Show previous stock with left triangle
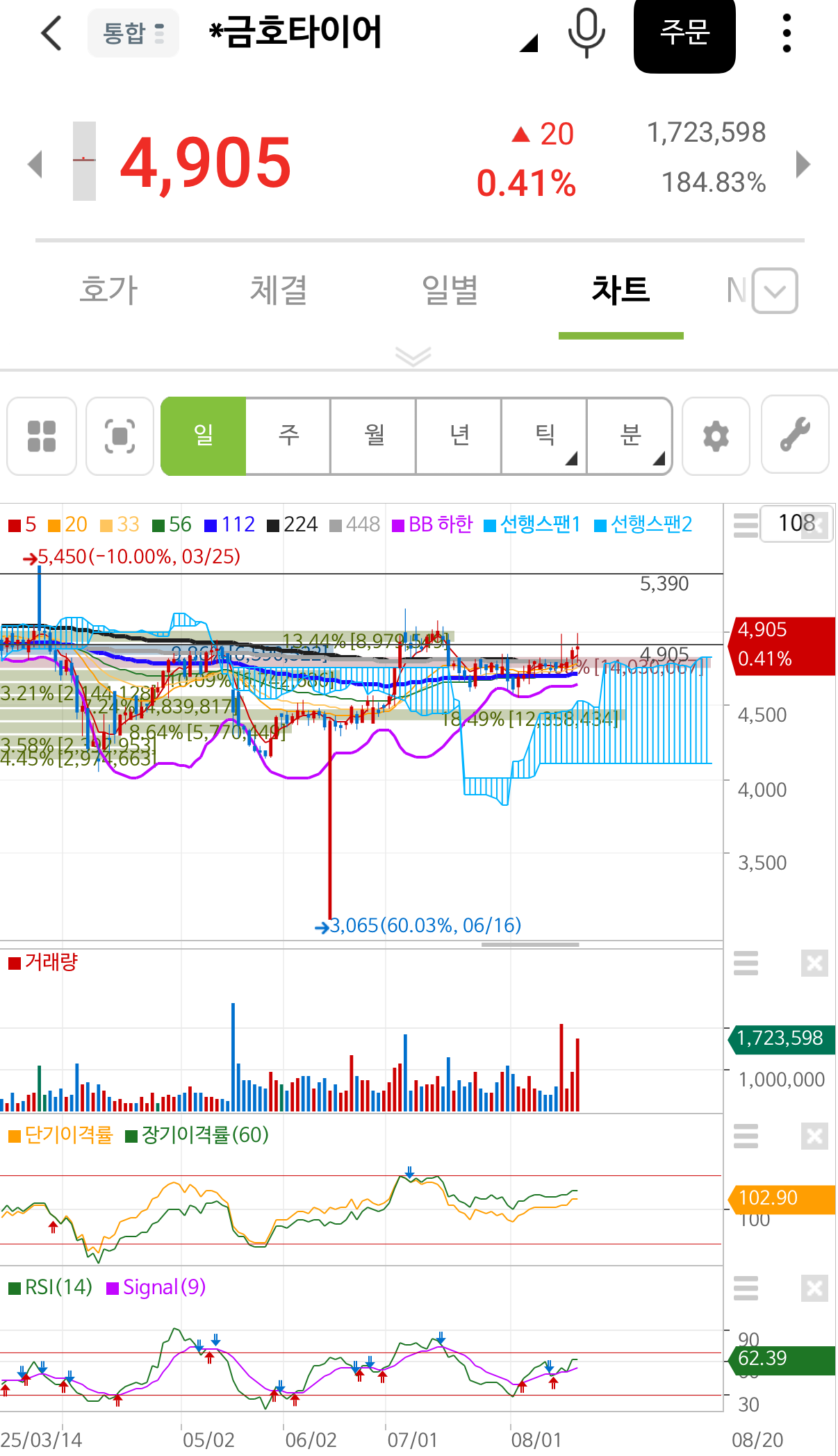838x1456 pixels. (35, 165)
